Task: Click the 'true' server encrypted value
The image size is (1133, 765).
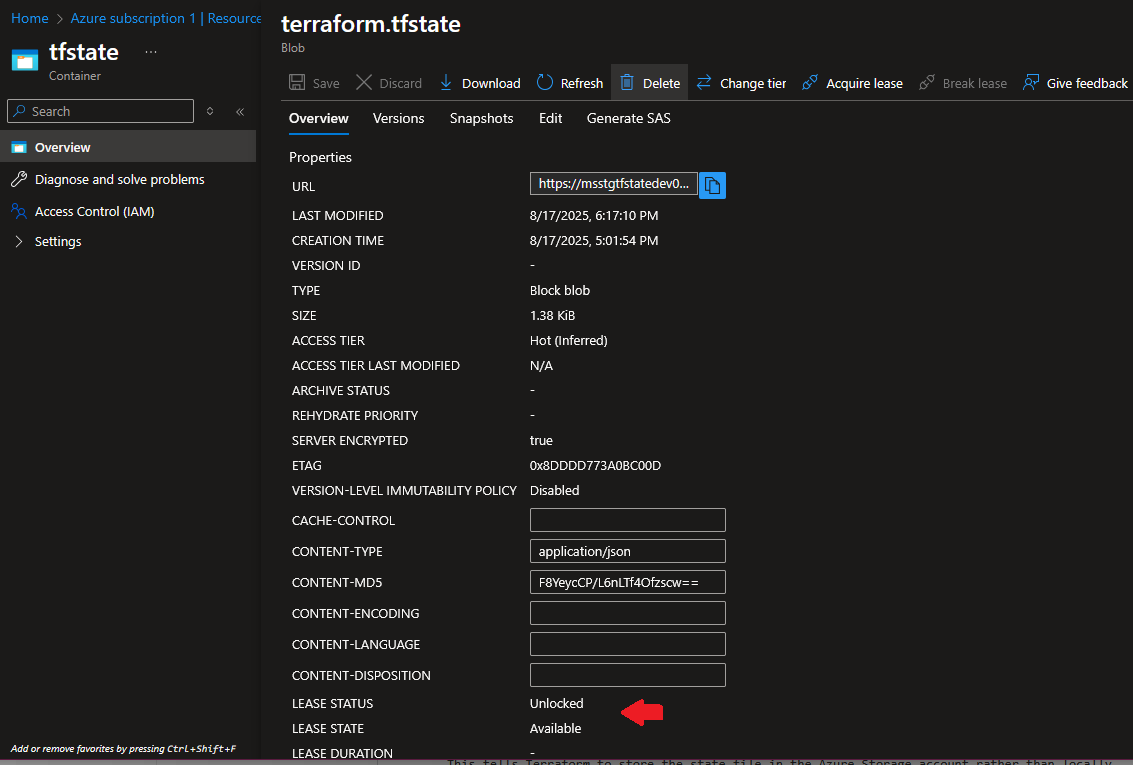Action: pos(541,441)
